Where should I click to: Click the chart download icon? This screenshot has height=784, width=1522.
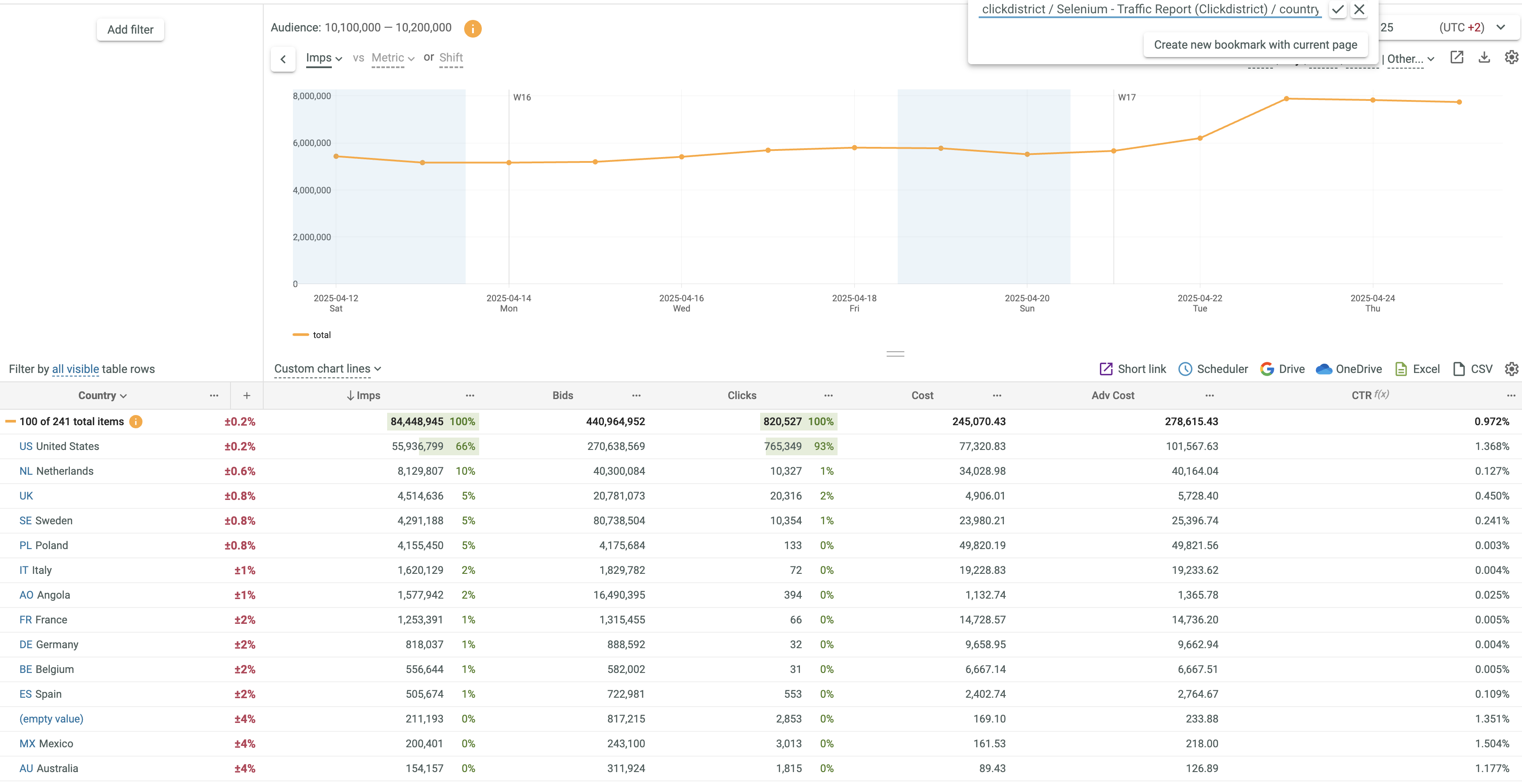coord(1484,58)
